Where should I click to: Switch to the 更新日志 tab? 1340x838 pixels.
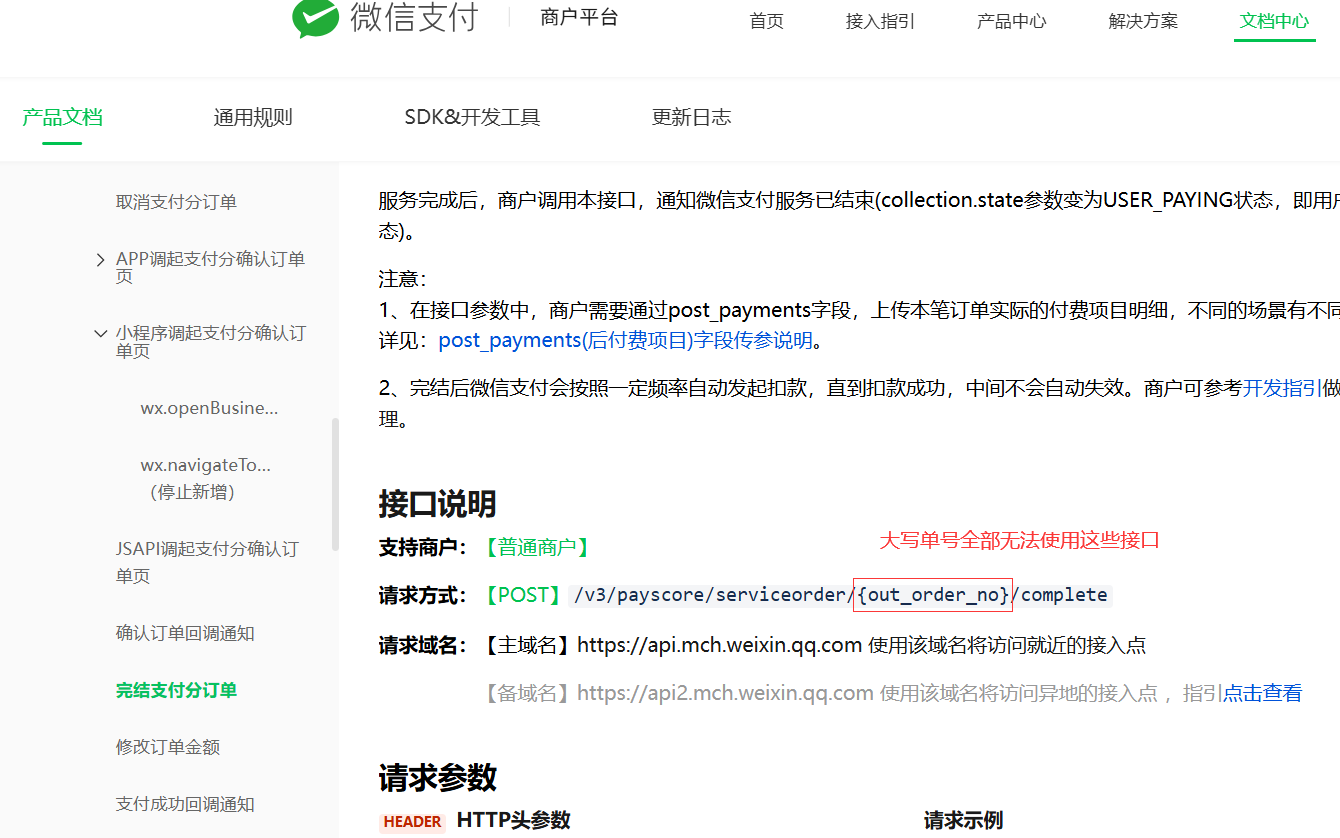[691, 117]
